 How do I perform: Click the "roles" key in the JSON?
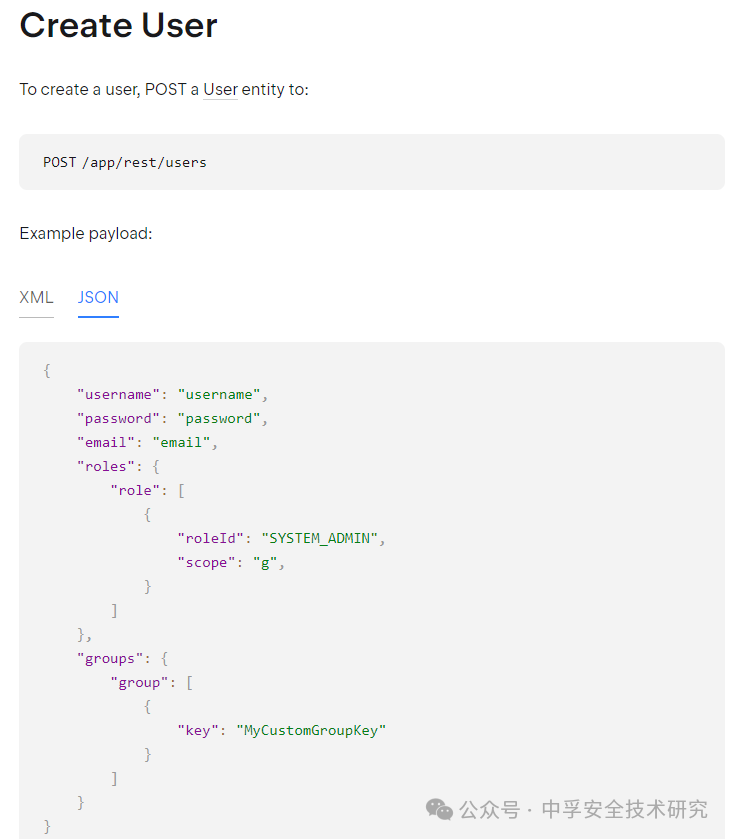pos(106,467)
